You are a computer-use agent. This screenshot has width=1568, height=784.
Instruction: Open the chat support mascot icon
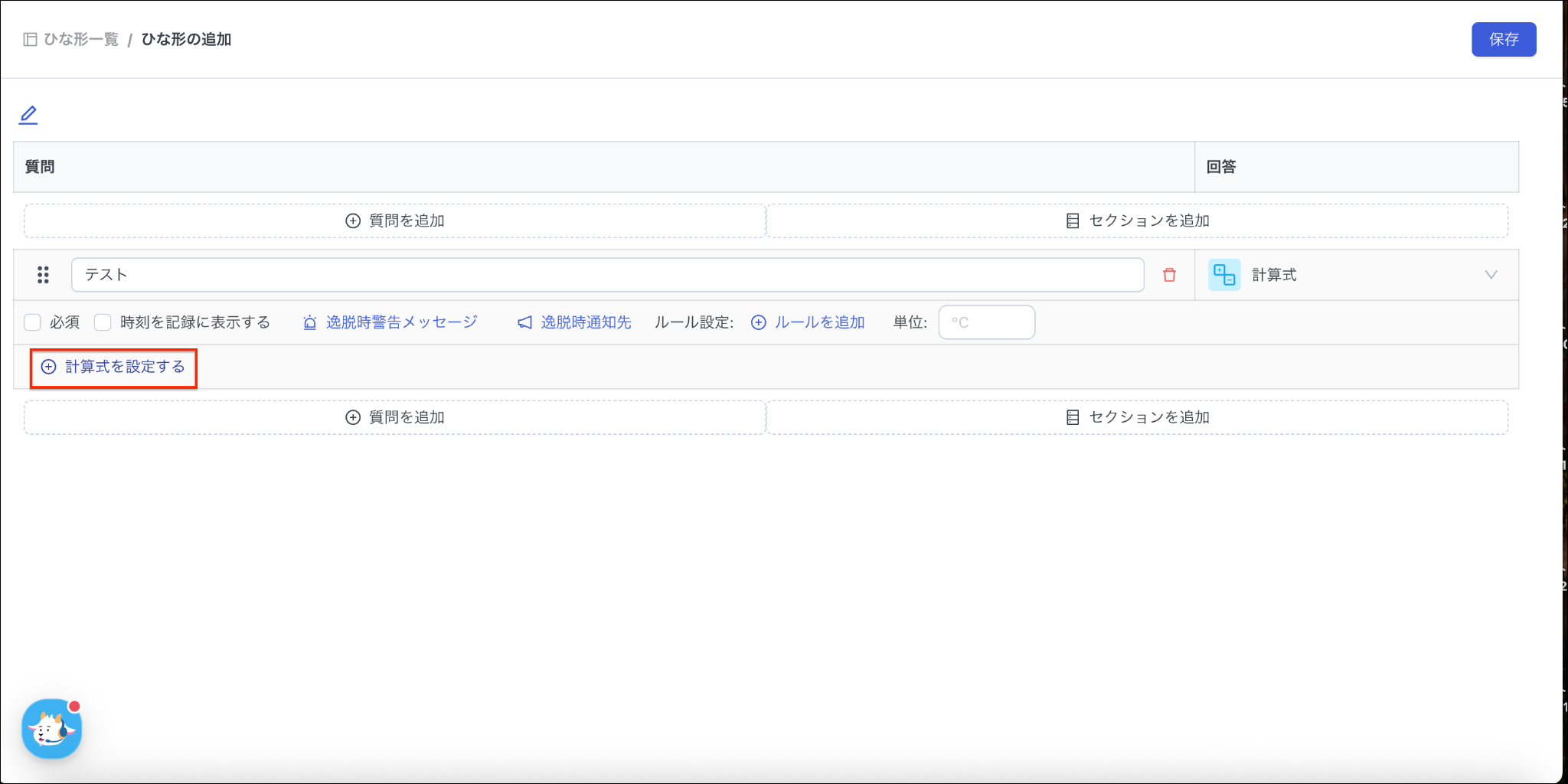tap(51, 729)
